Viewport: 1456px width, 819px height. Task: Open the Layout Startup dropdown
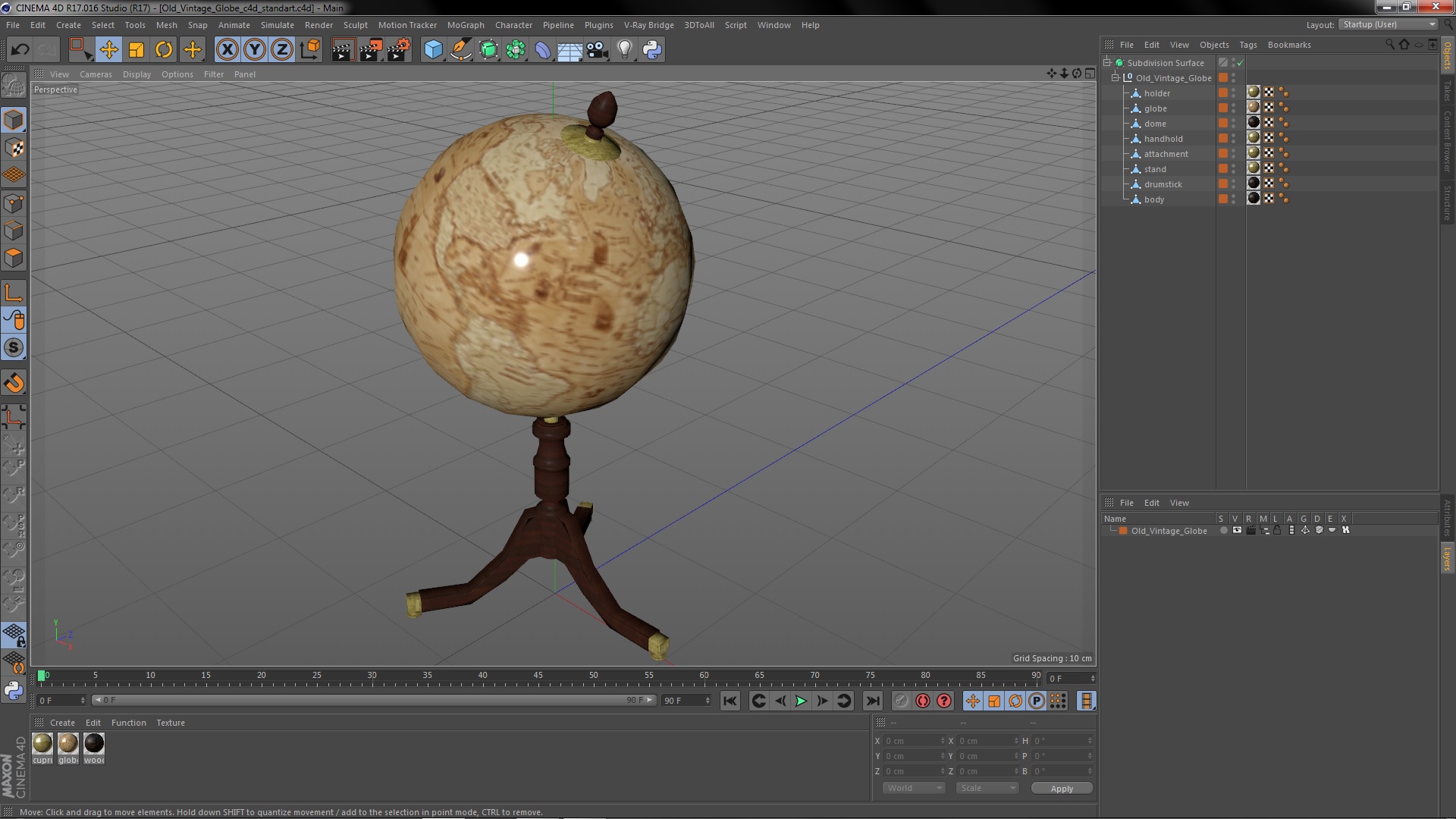click(x=1388, y=24)
